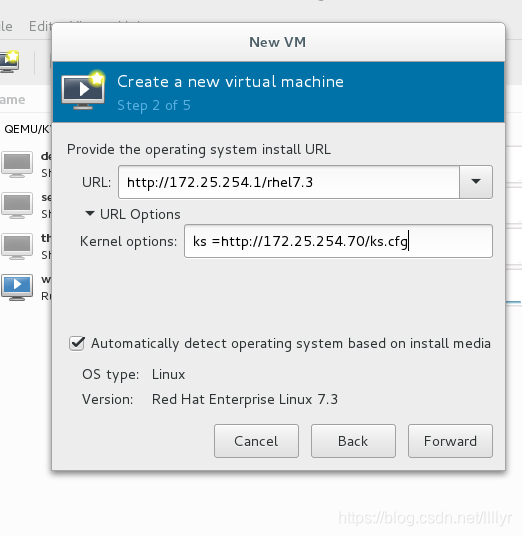Click in the URL input field
This screenshot has width=522, height=536.
pos(289,182)
